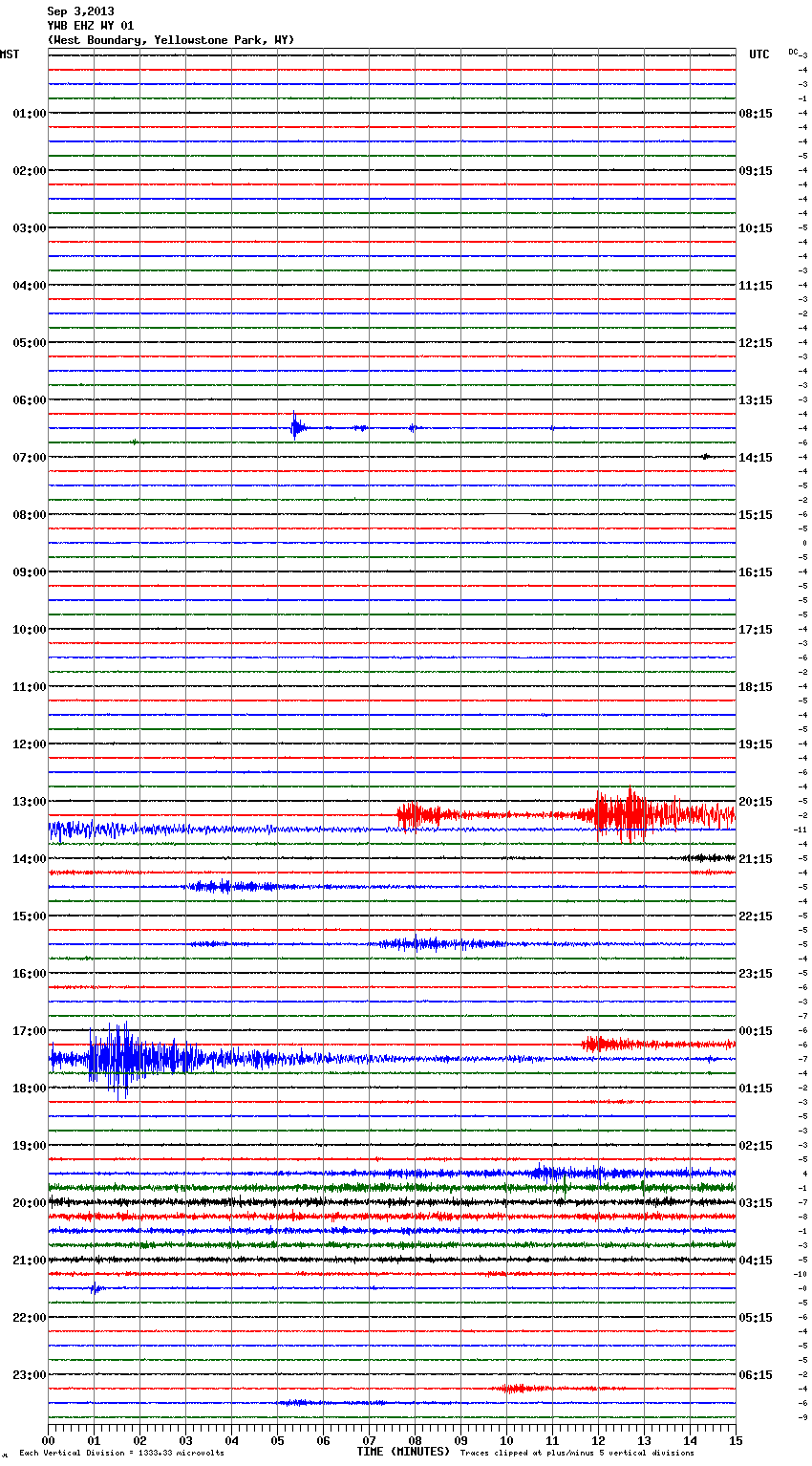Click the 08:15 UTC label
812x1466 pixels.
(x=756, y=114)
